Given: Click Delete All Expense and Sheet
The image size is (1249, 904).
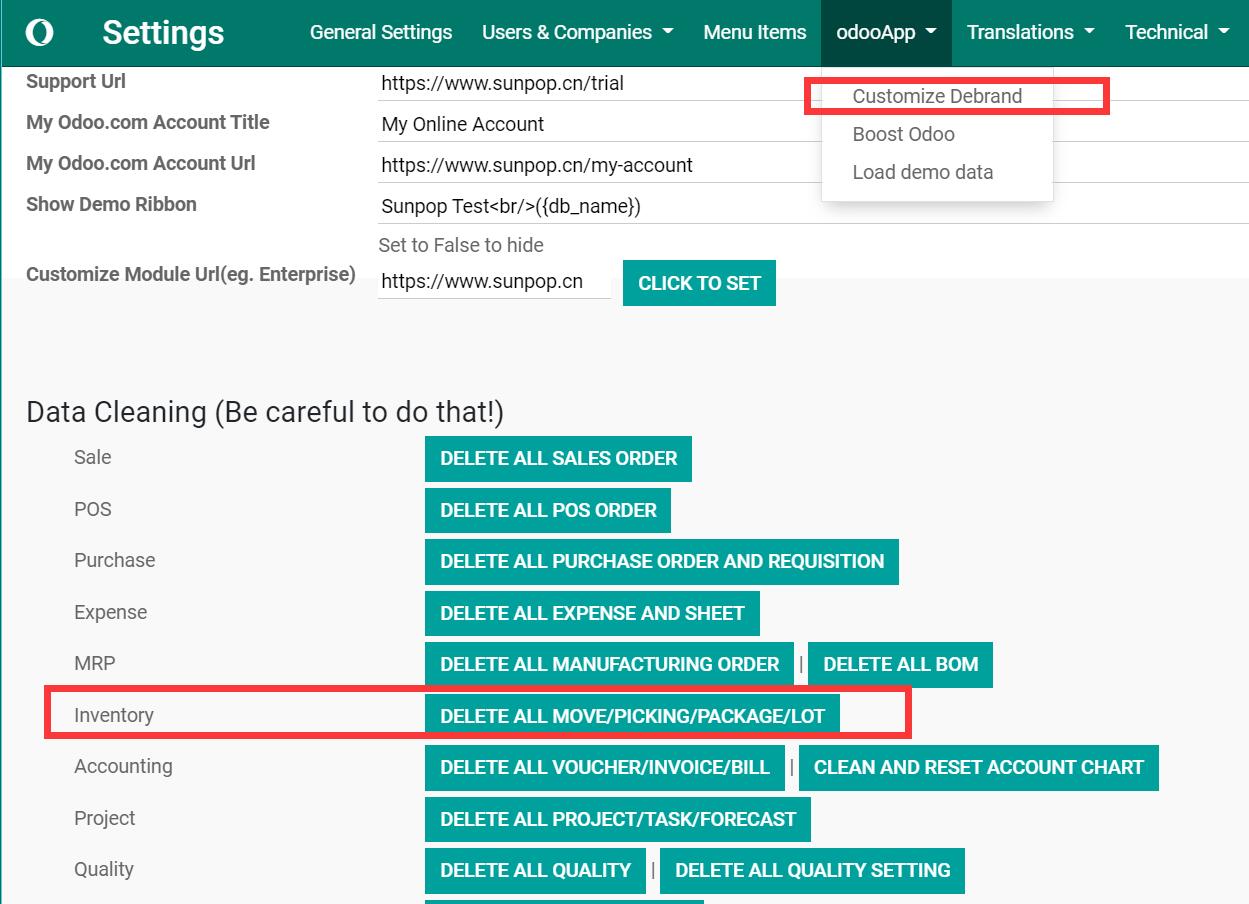Looking at the screenshot, I should [x=592, y=613].
